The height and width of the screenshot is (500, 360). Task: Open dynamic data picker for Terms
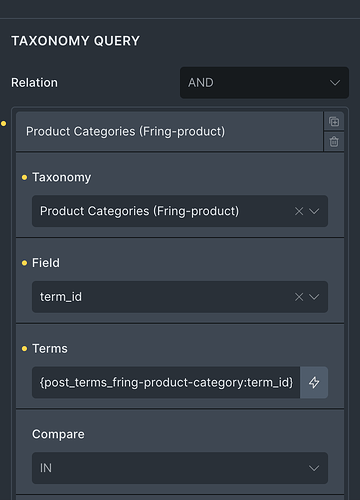[314, 382]
